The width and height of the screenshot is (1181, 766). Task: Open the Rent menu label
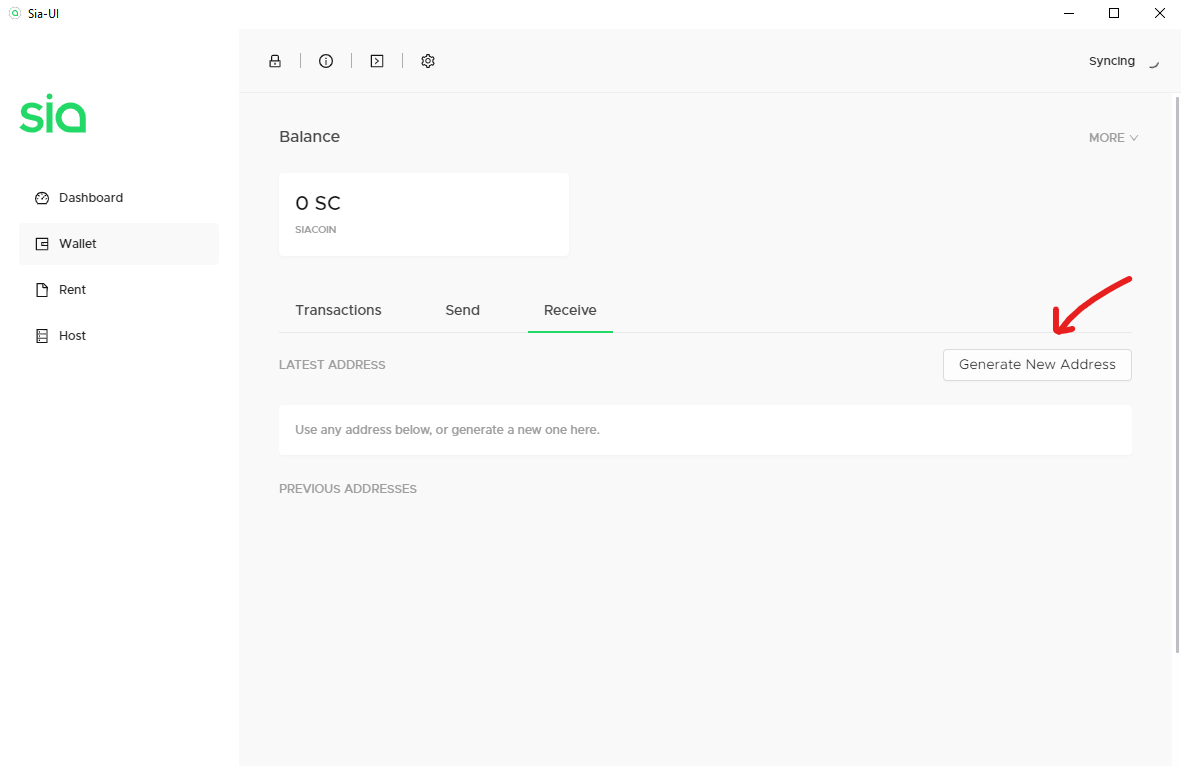72,290
